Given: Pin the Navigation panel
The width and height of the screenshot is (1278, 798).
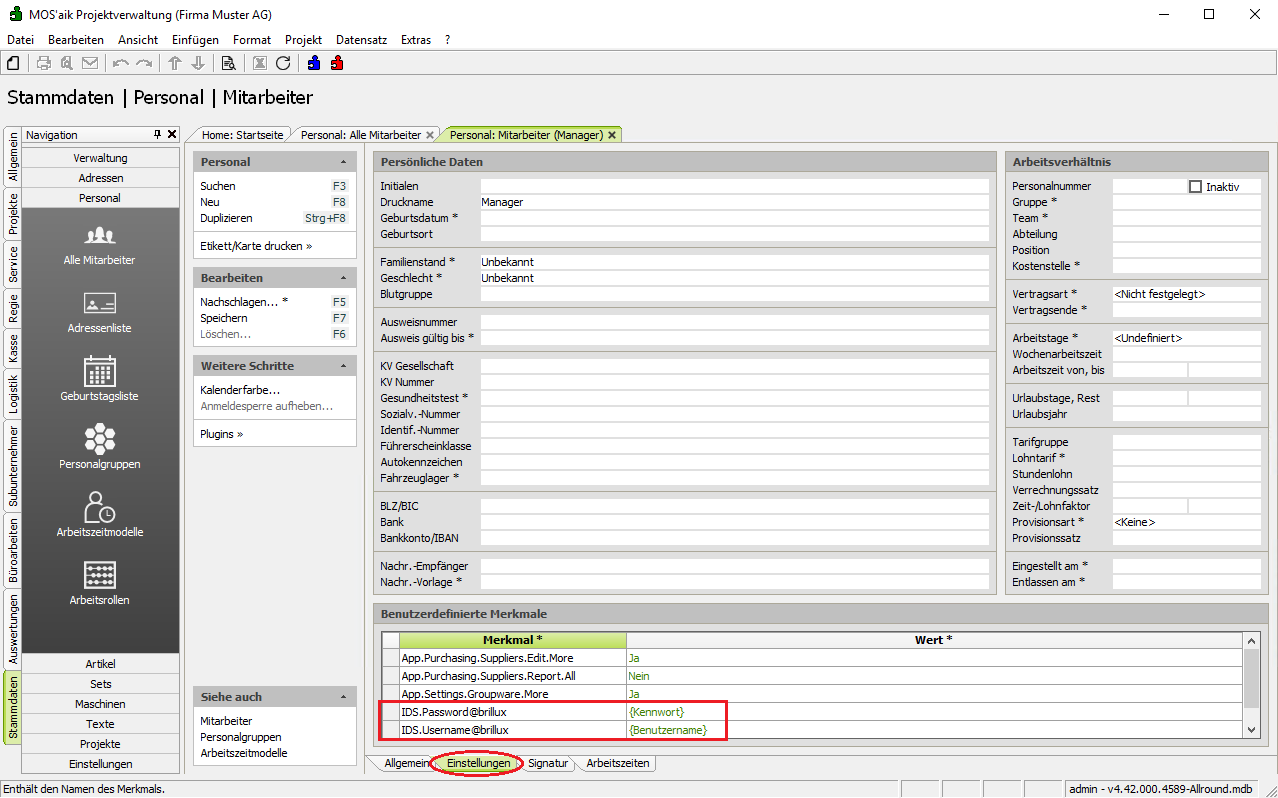Looking at the screenshot, I should pos(157,135).
